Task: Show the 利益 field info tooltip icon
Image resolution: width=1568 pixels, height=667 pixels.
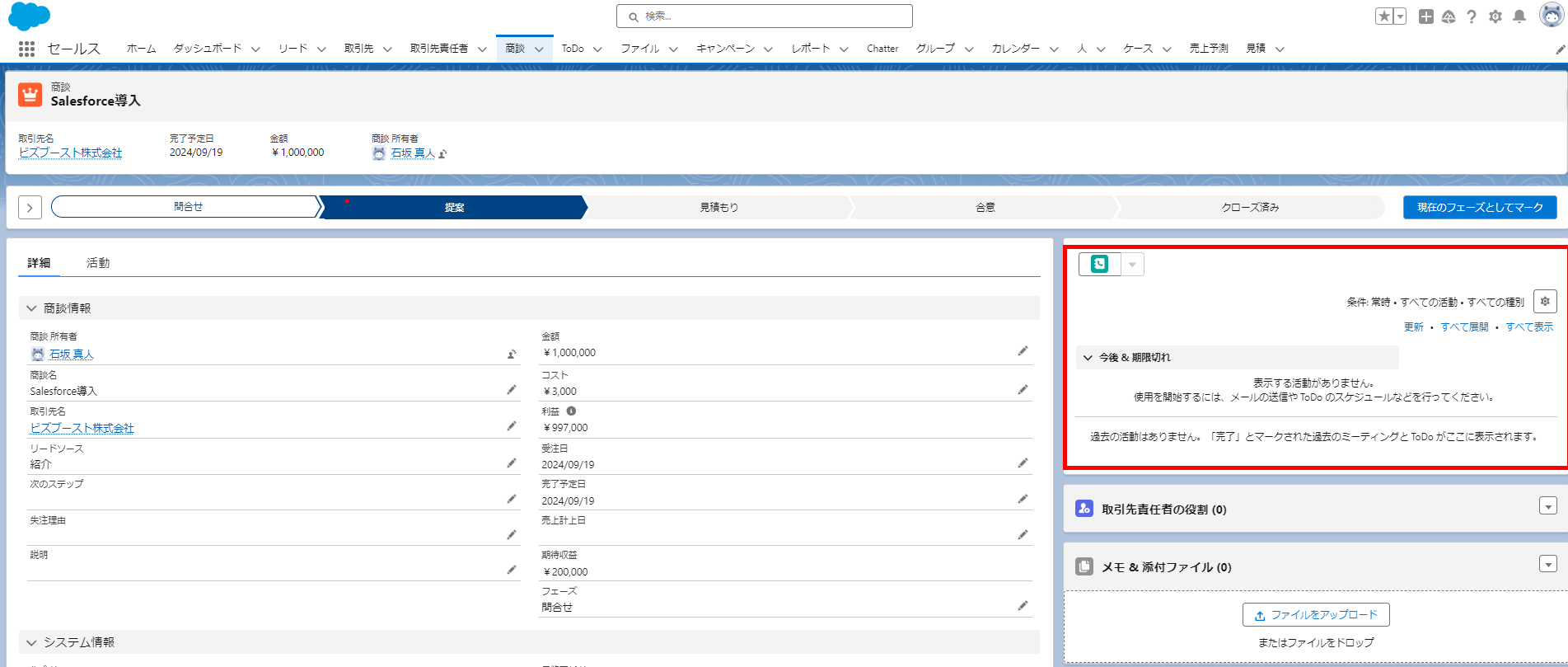Action: click(571, 411)
